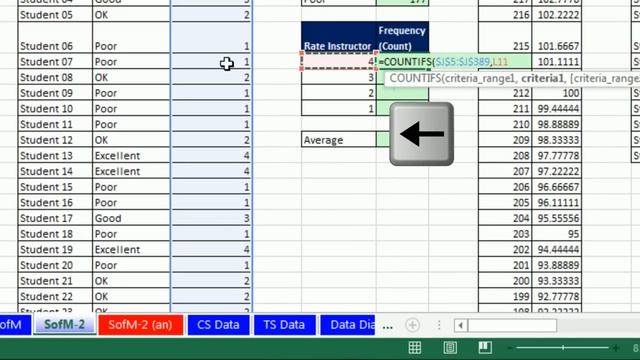Open the partially visible ofM sheet tab

(15, 325)
